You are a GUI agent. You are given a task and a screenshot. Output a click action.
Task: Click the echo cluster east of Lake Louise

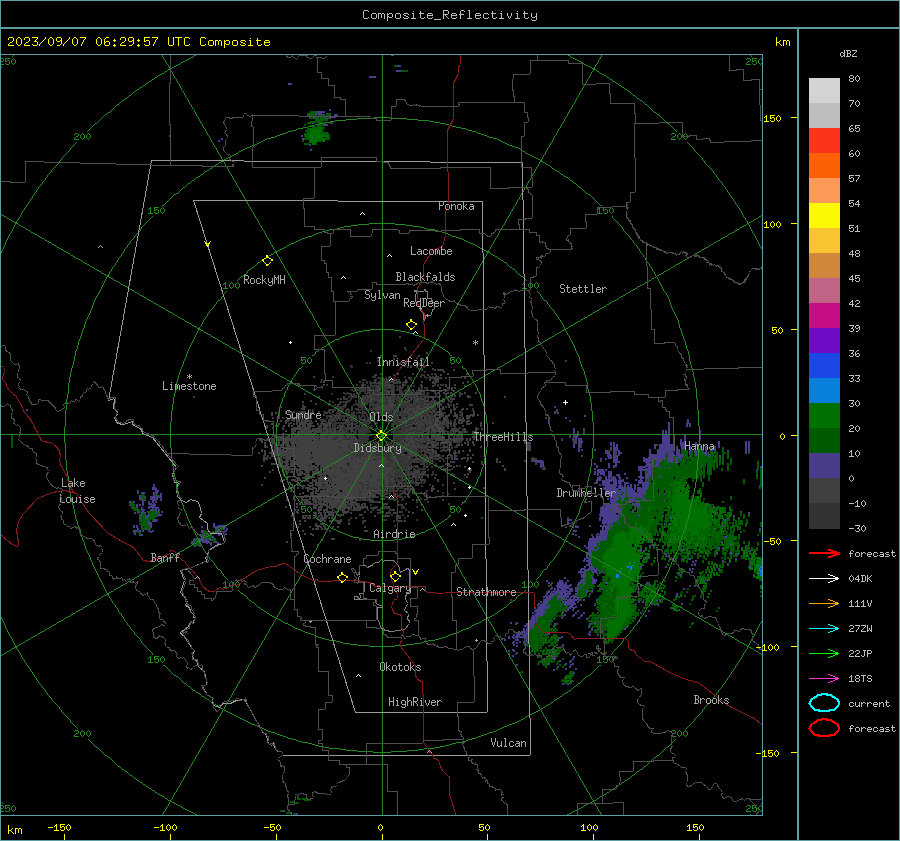pos(146,510)
